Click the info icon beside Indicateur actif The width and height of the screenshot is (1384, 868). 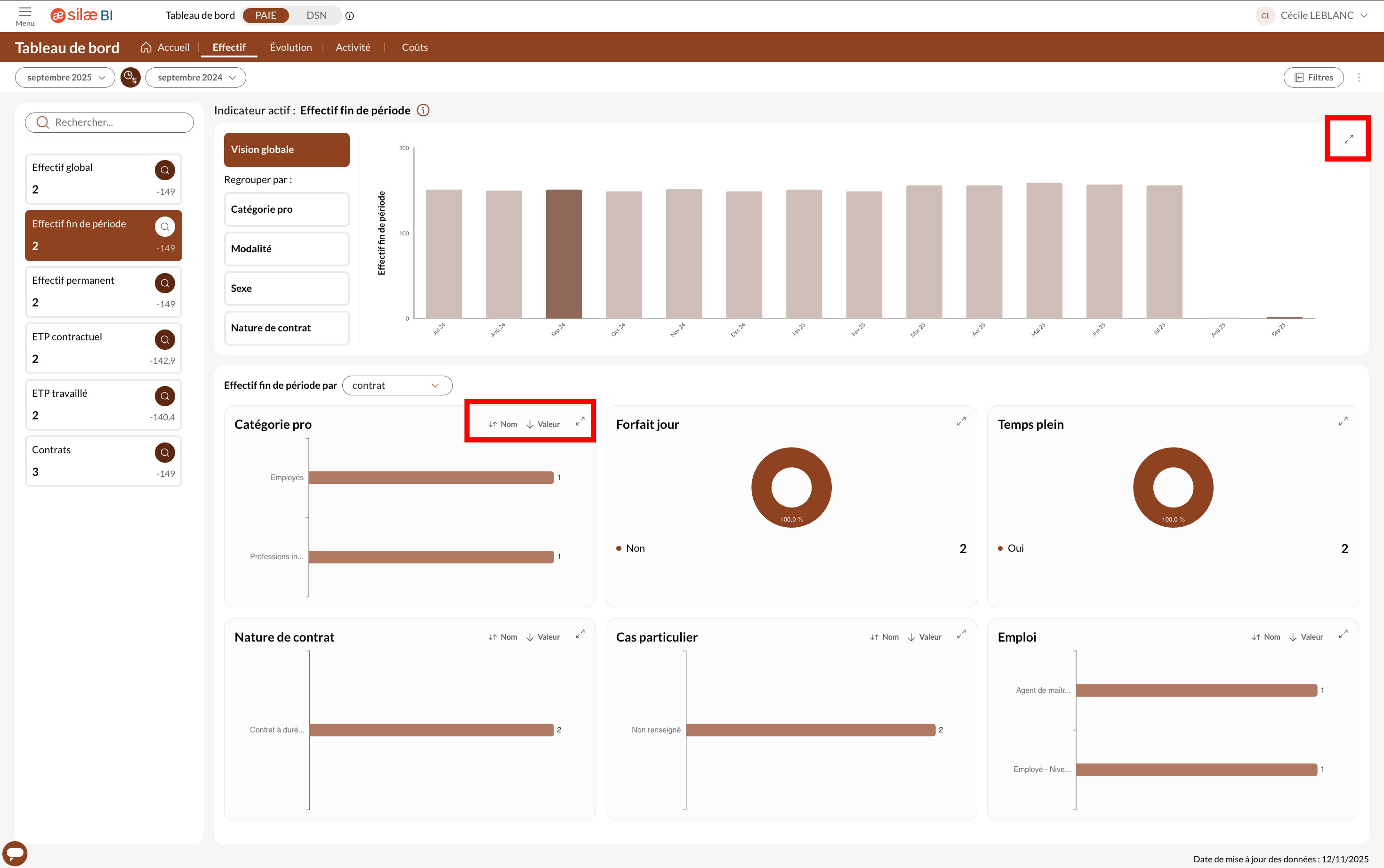coord(423,110)
